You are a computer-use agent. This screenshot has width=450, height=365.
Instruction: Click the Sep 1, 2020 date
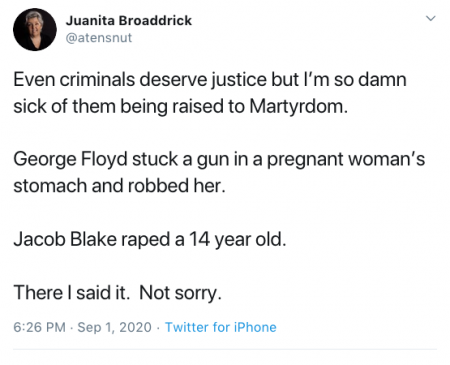click(x=114, y=327)
